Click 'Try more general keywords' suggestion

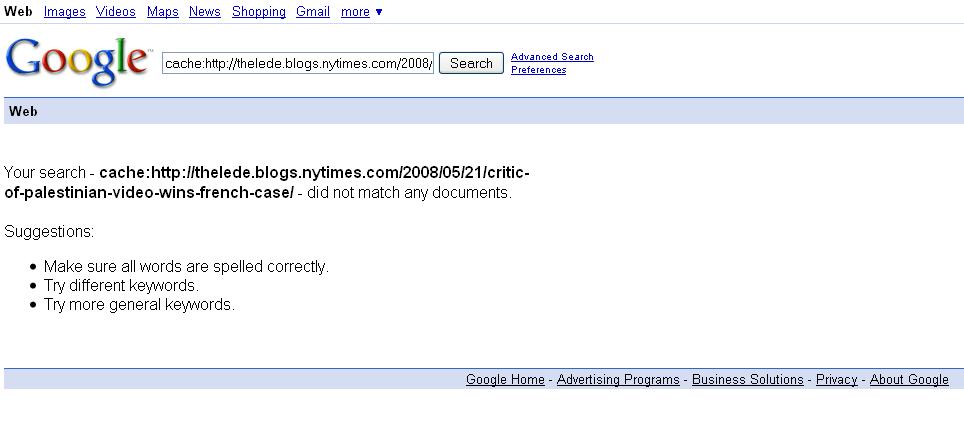pos(139,305)
